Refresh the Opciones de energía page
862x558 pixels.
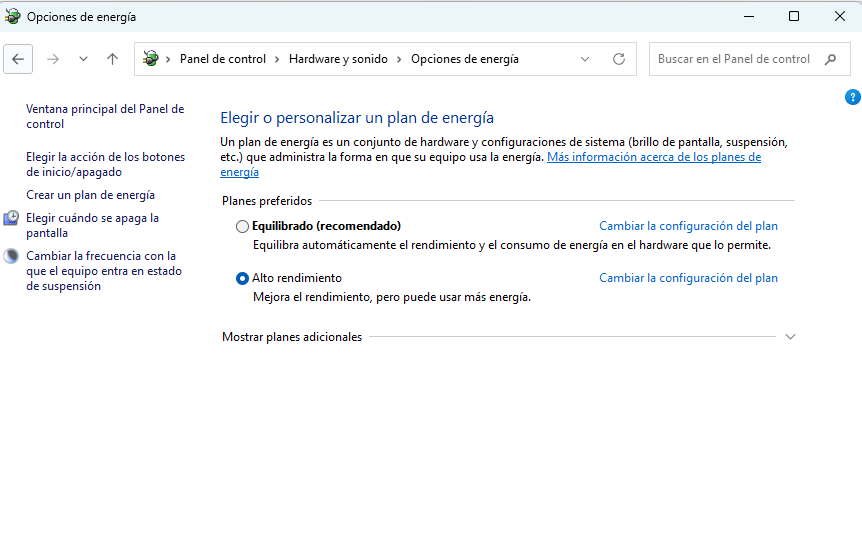[x=619, y=59]
